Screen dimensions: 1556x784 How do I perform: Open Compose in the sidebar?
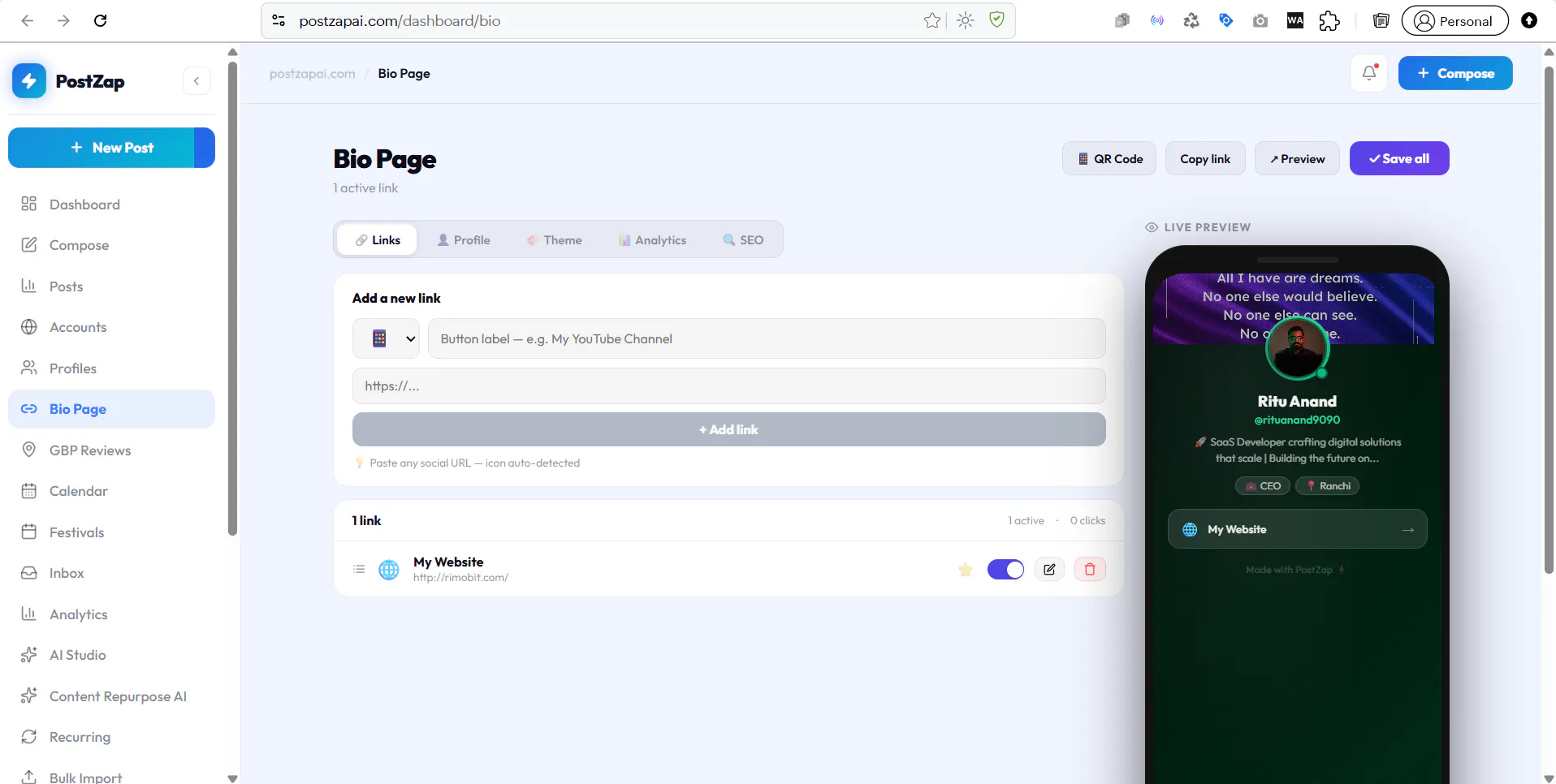click(x=111, y=245)
